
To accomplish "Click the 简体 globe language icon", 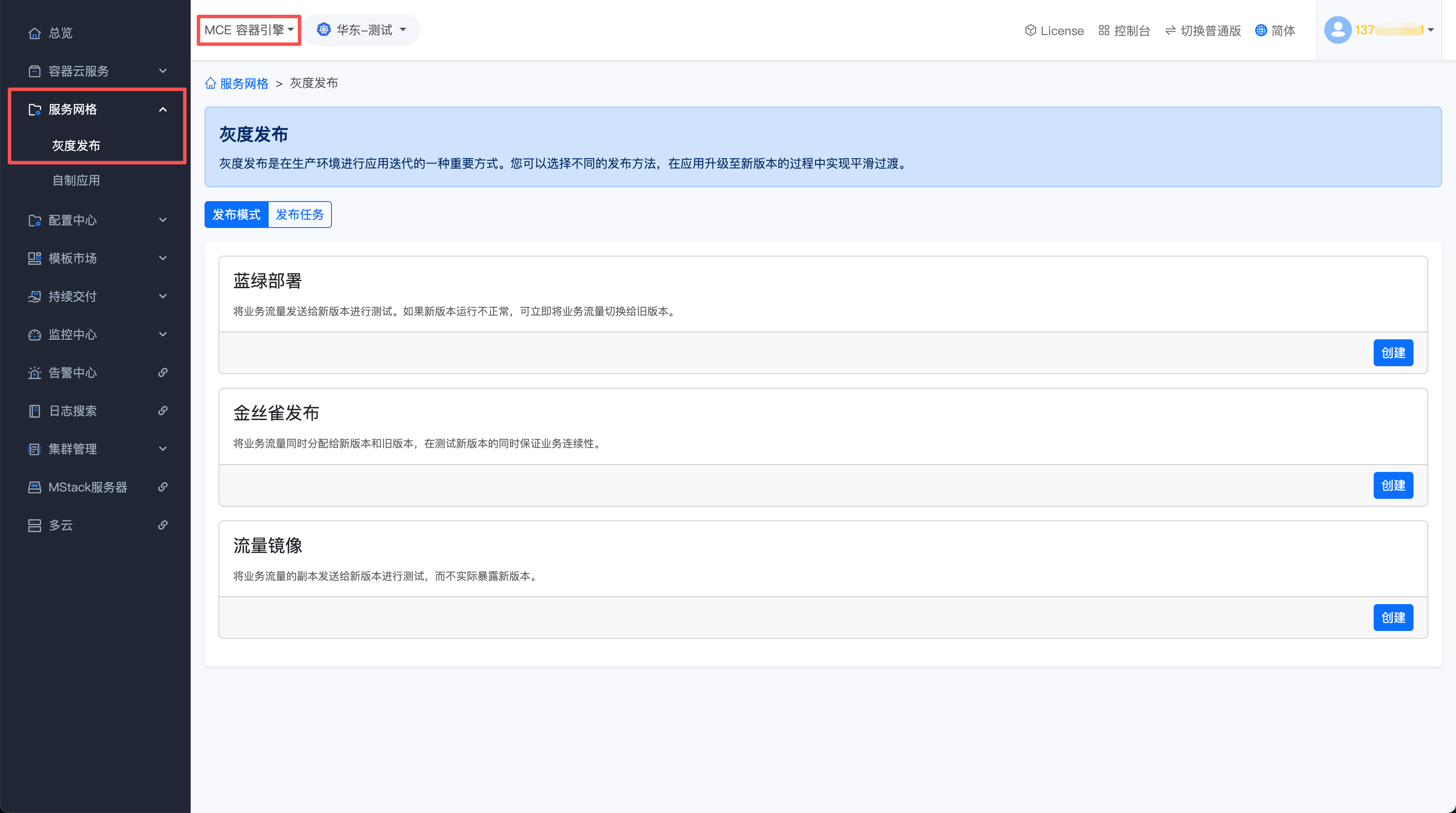I will point(1261,30).
